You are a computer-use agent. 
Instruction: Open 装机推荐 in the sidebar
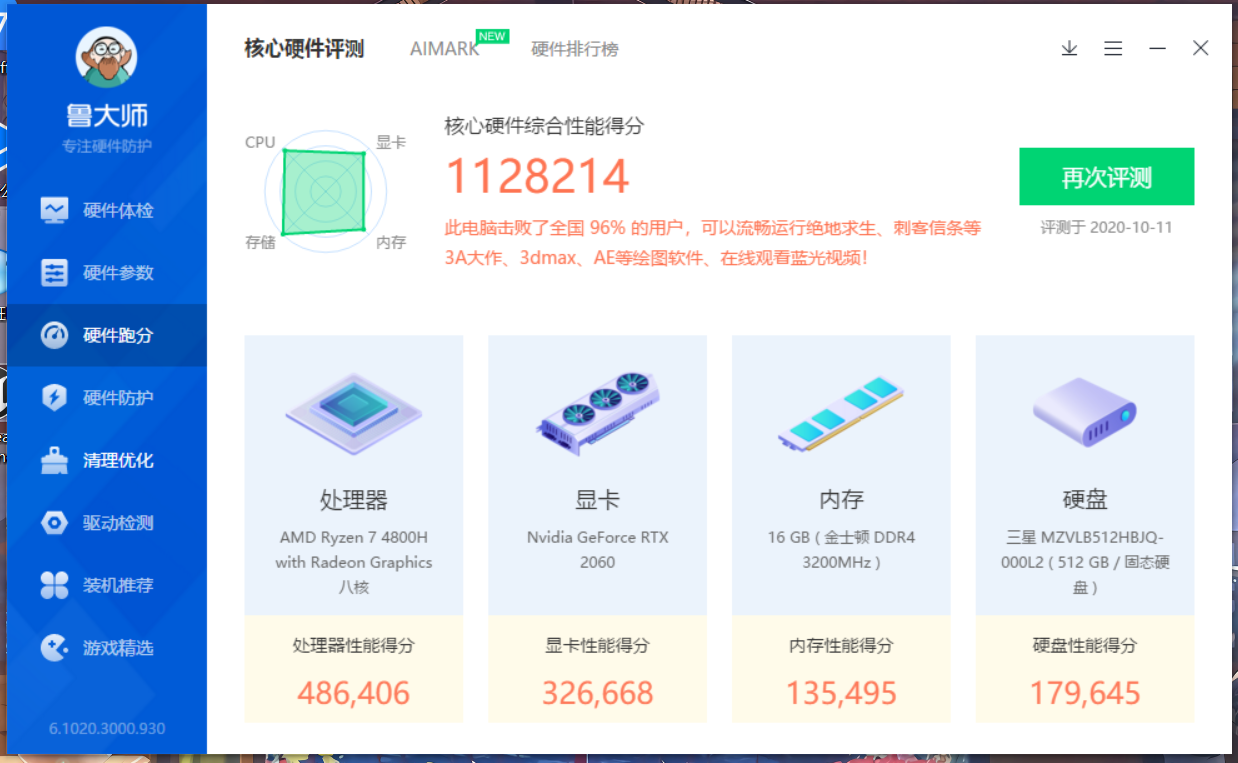tap(107, 585)
